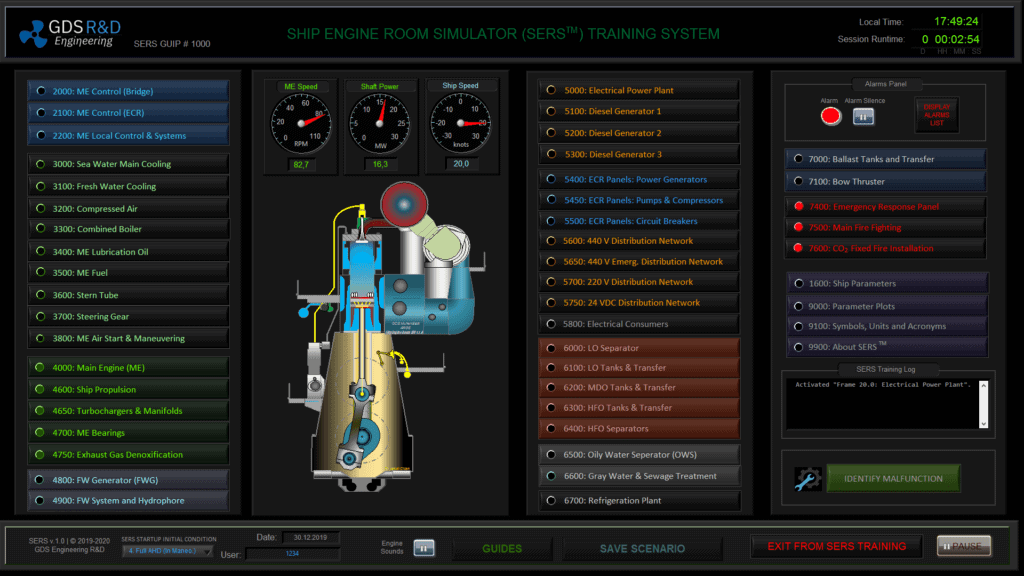The height and width of the screenshot is (576, 1024).
Task: Open 3700: Steering Gear screen
Action: coord(128,316)
